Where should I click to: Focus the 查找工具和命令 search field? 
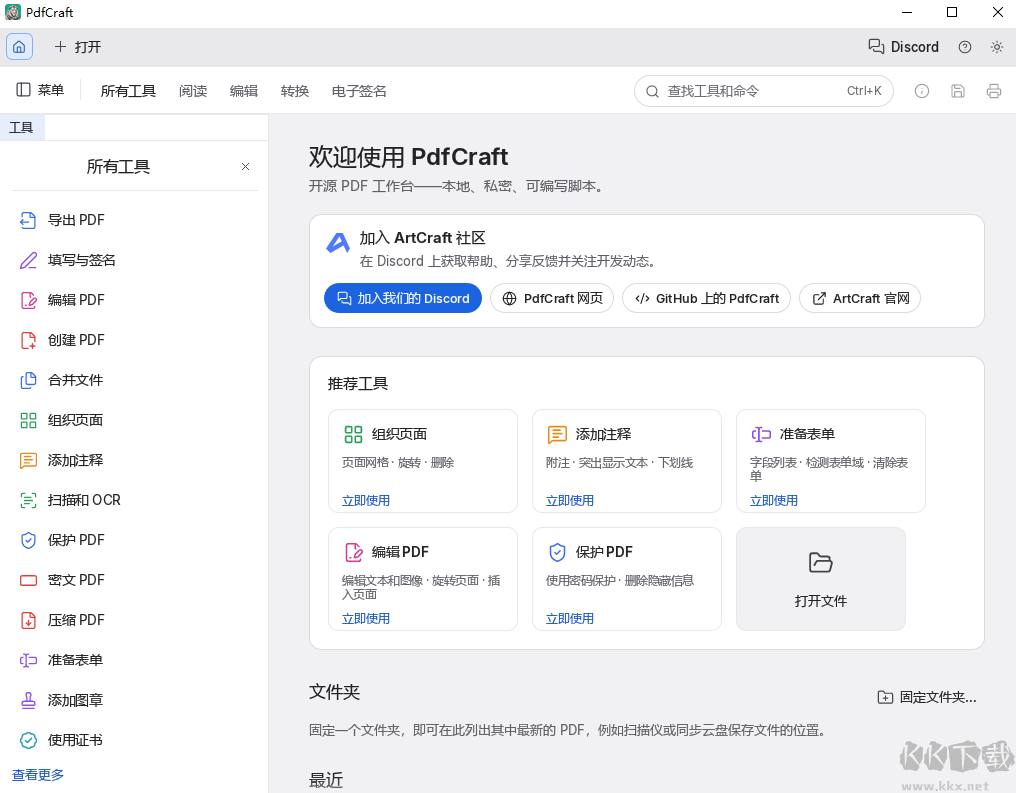(763, 91)
